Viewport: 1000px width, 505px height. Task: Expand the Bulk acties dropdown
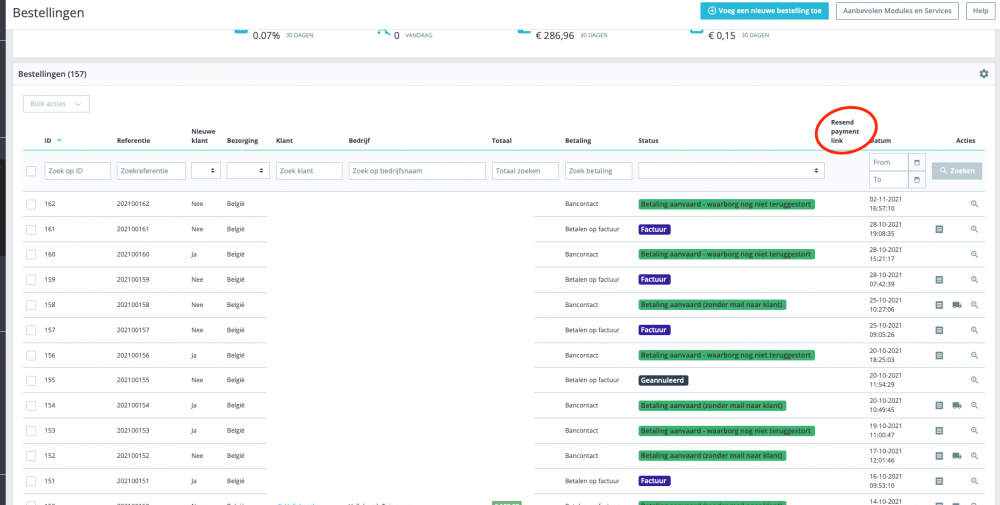click(x=56, y=104)
